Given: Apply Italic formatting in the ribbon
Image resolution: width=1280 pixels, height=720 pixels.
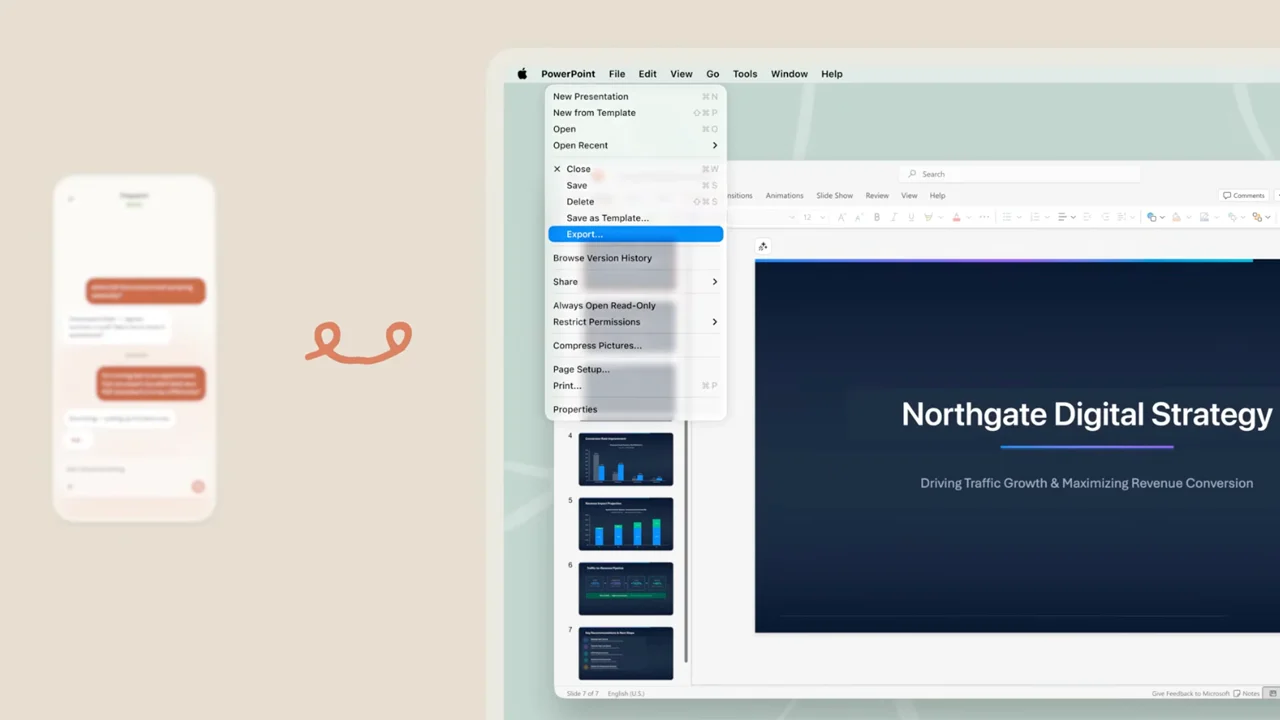Looking at the screenshot, I should (894, 217).
